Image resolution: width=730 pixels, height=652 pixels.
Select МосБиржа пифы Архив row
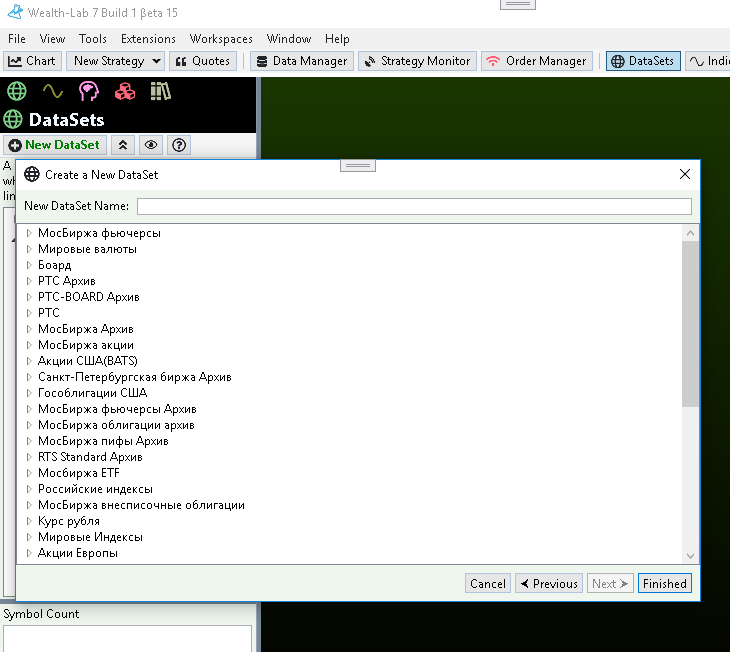click(x=103, y=441)
